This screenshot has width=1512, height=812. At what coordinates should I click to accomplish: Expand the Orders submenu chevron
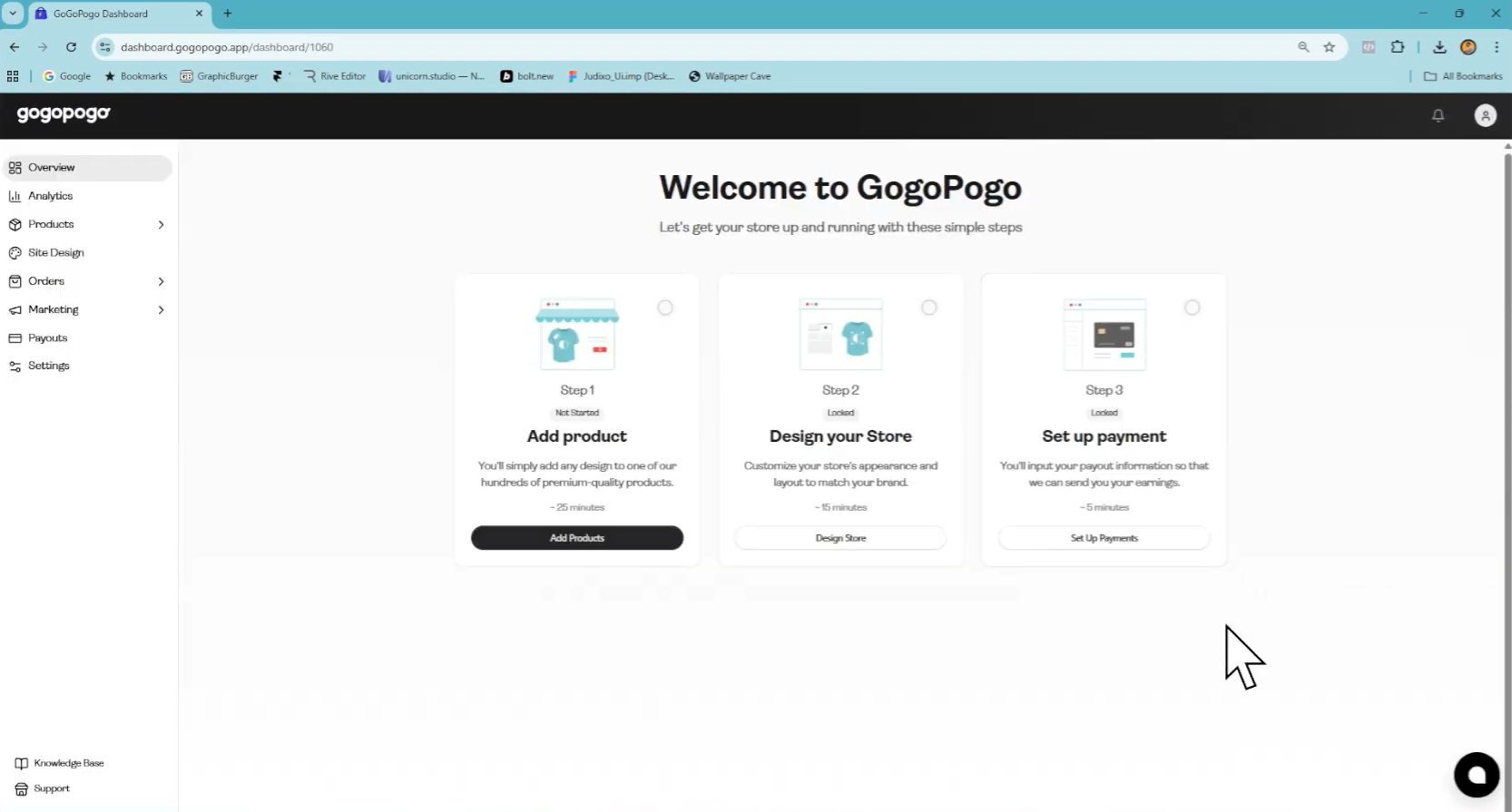coord(161,281)
